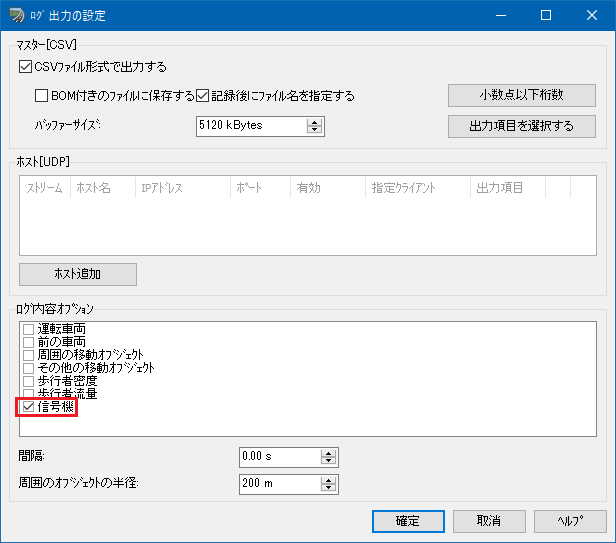The width and height of the screenshot is (616, 543).
Task: Check the 歩行者密度 log option
Action: pos(28,381)
